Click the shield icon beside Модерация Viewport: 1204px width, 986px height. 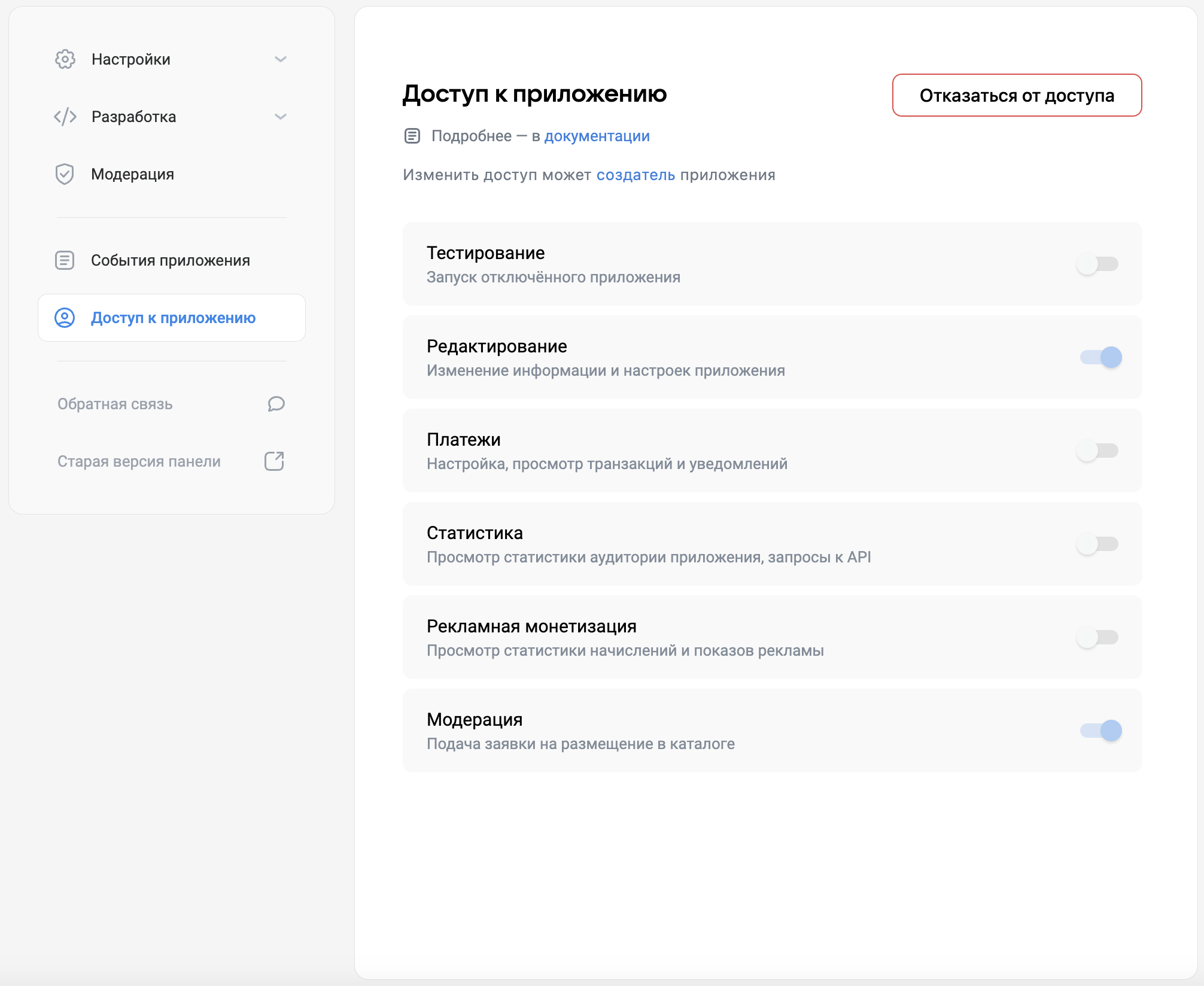tap(65, 174)
